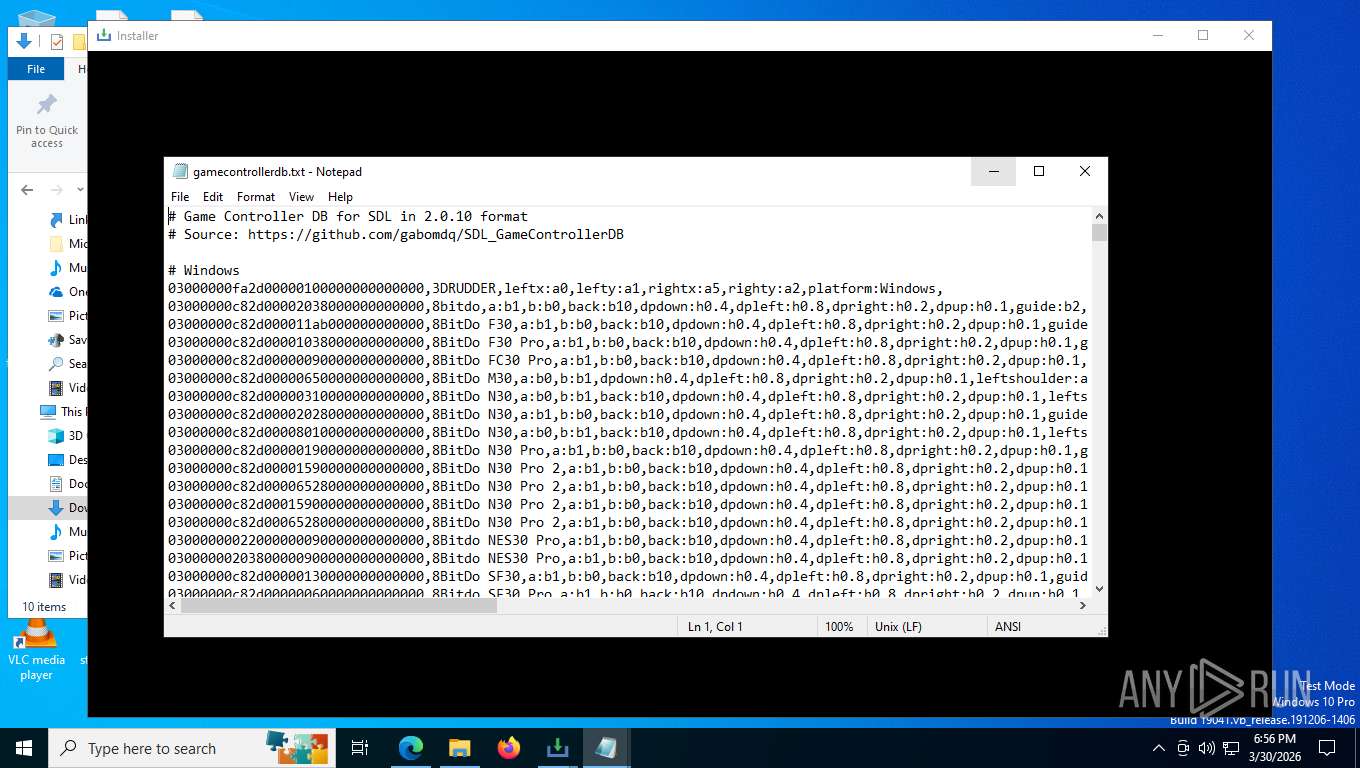
Task: Open the File menu in Notepad
Action: coord(180,197)
